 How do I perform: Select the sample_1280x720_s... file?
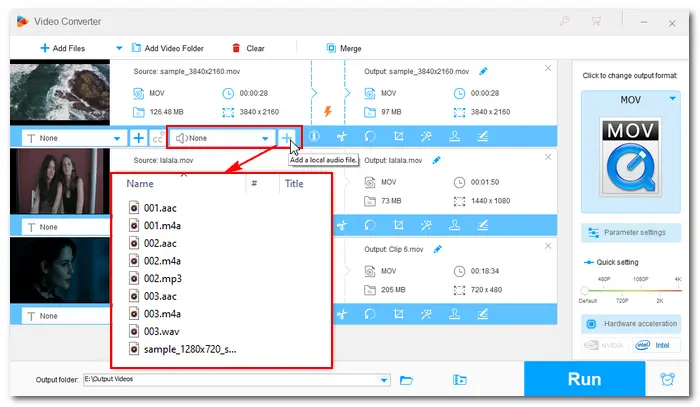pos(182,349)
